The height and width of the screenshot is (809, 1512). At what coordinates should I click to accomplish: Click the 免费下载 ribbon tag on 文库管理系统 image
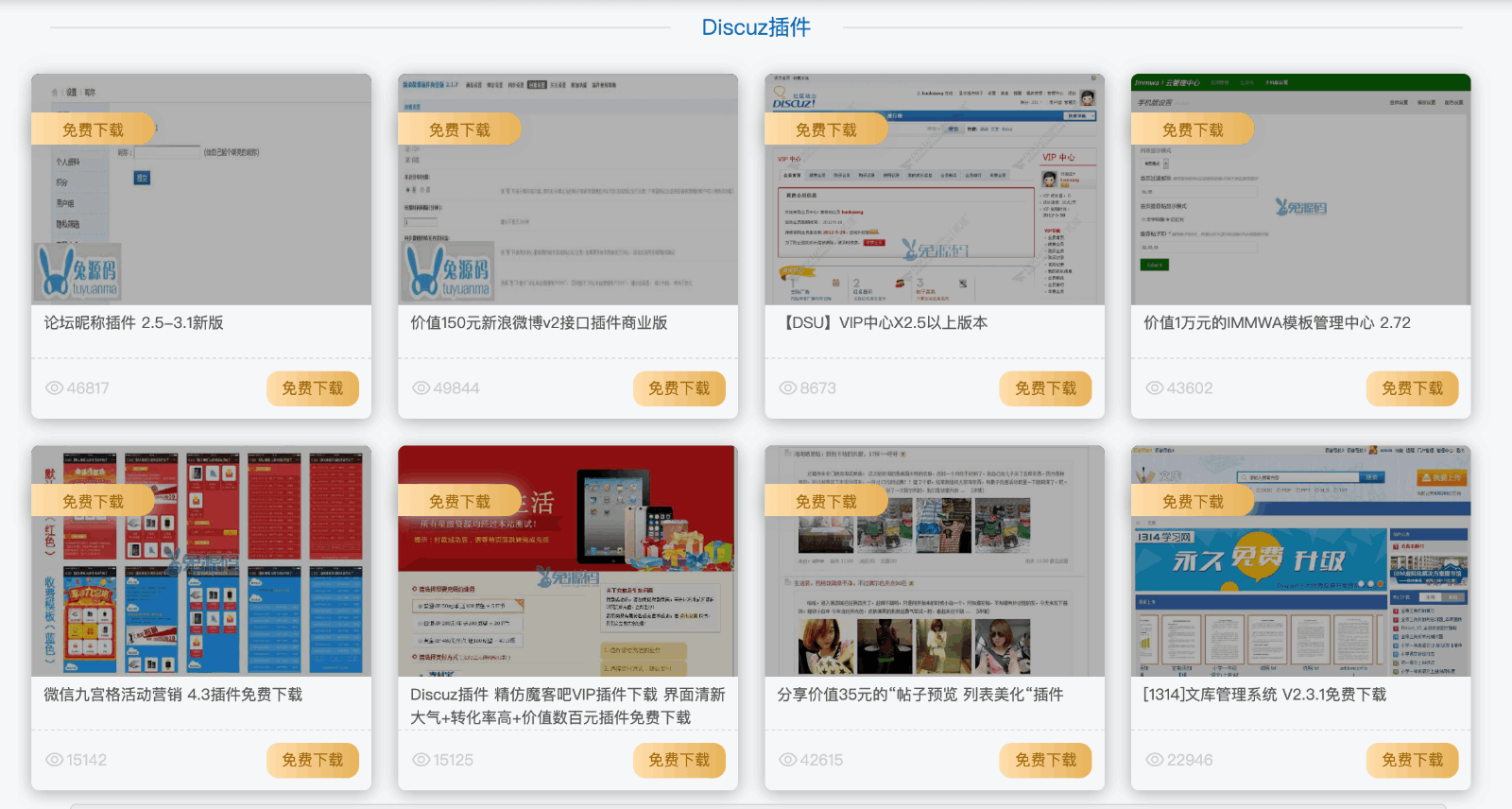[x=1193, y=501]
